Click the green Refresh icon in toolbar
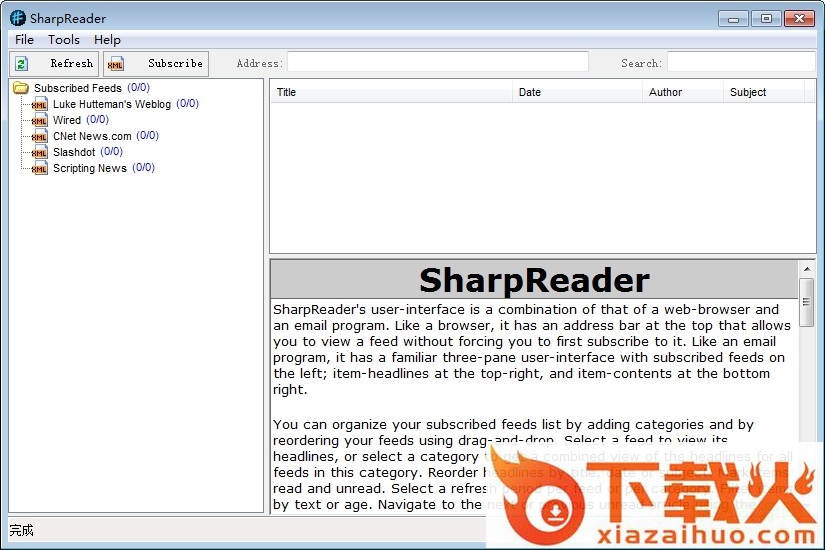825x550 pixels. click(21, 64)
